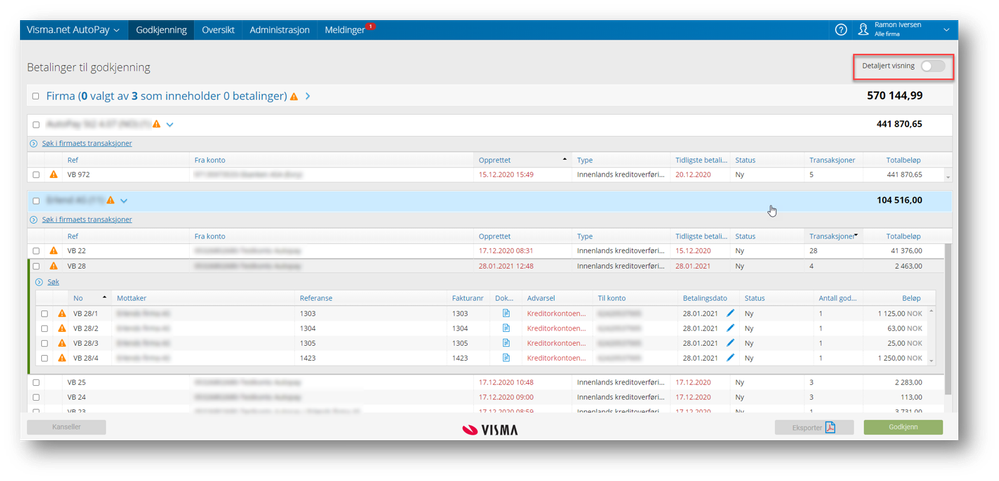This screenshot has height=481, width=999.
Task: Click the warning triangle on row VB 972
Action: tap(54, 175)
